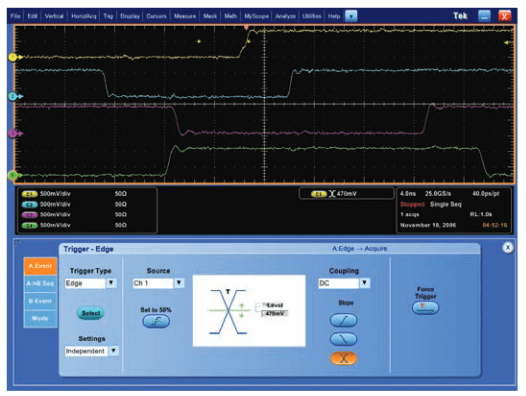Click the trigger position marker atop graticule
The height and width of the screenshot is (396, 526).
coord(246,27)
